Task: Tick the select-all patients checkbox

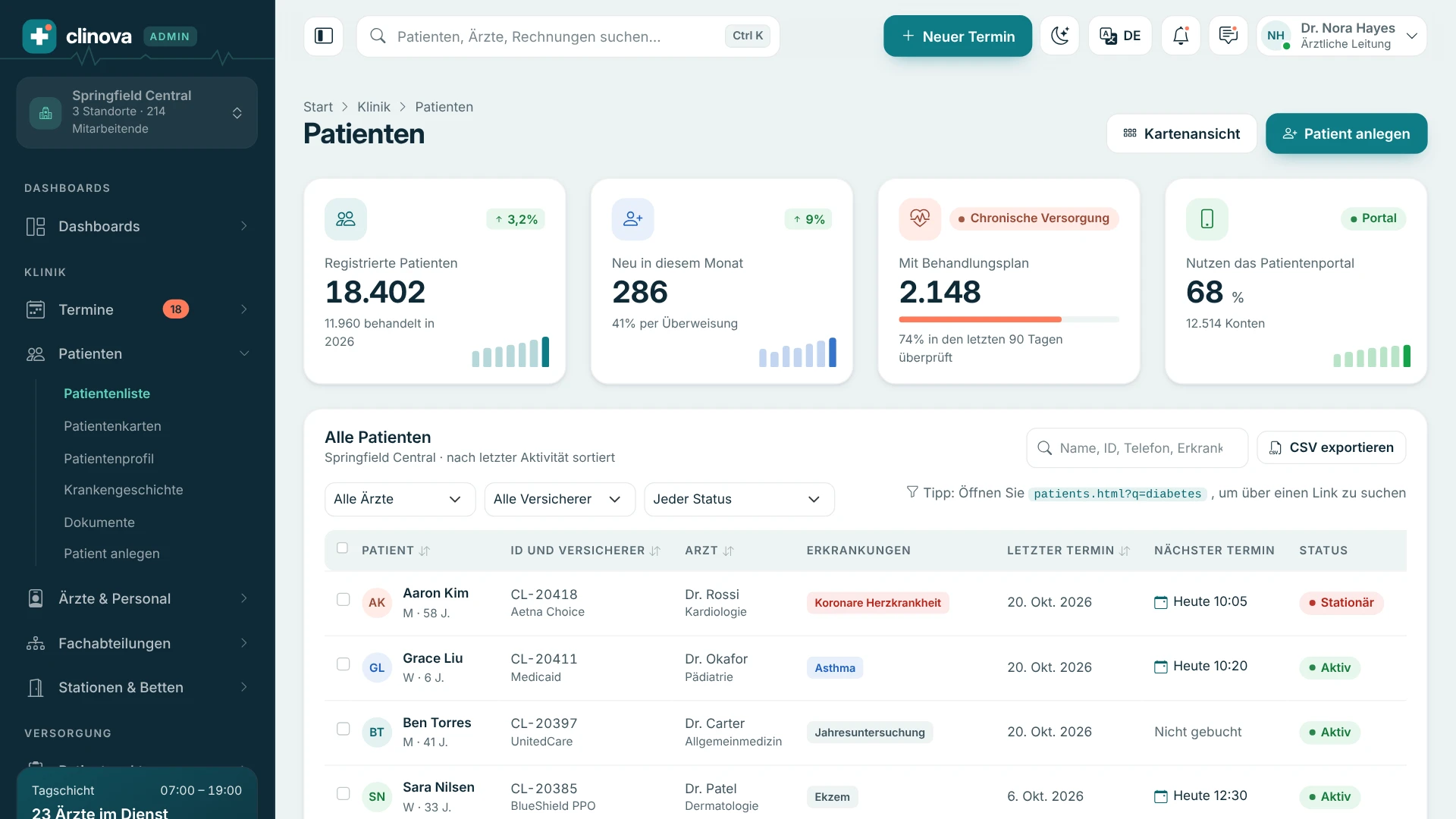Action: pos(343,548)
